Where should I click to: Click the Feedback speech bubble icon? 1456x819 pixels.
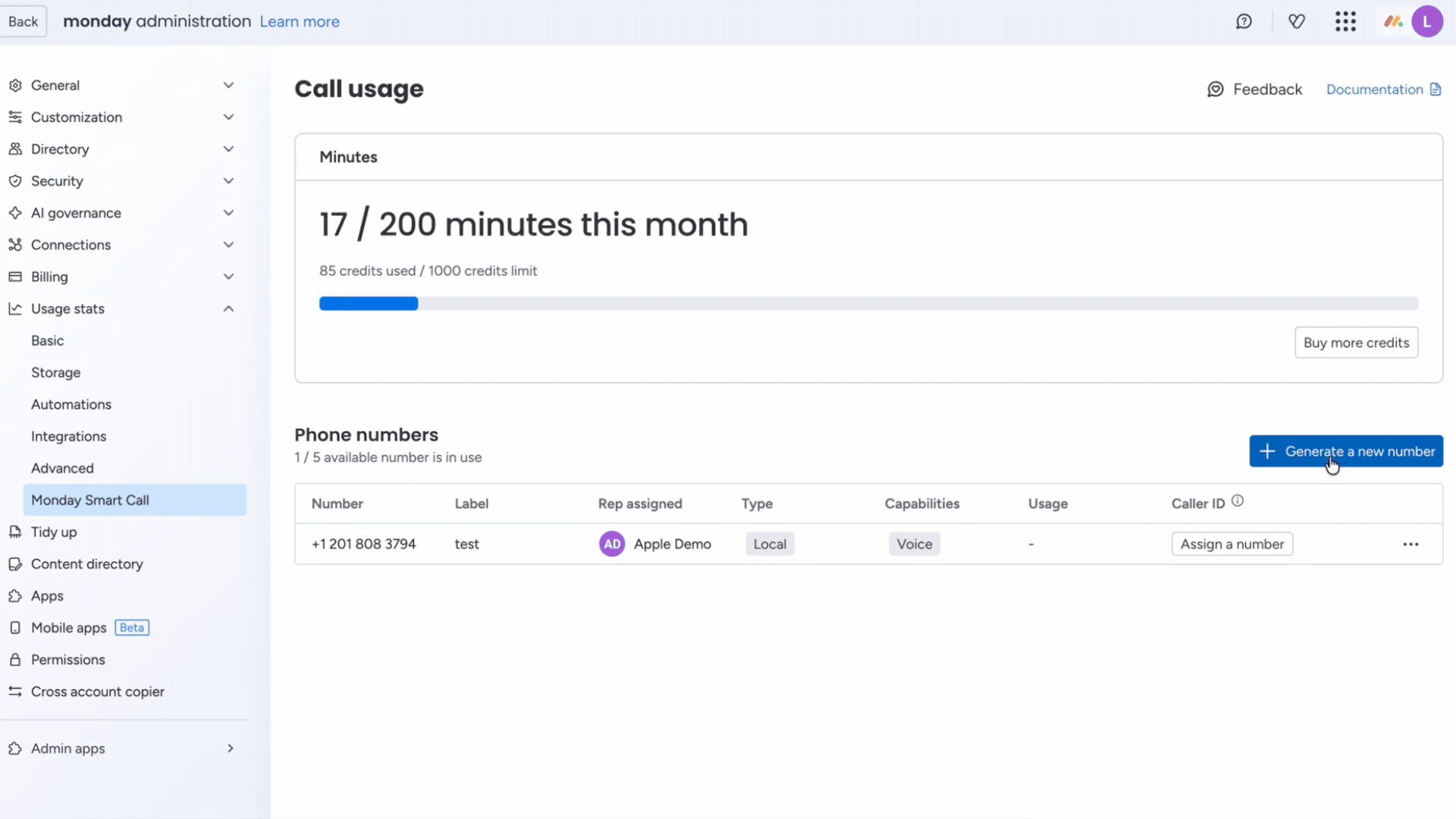1216,89
